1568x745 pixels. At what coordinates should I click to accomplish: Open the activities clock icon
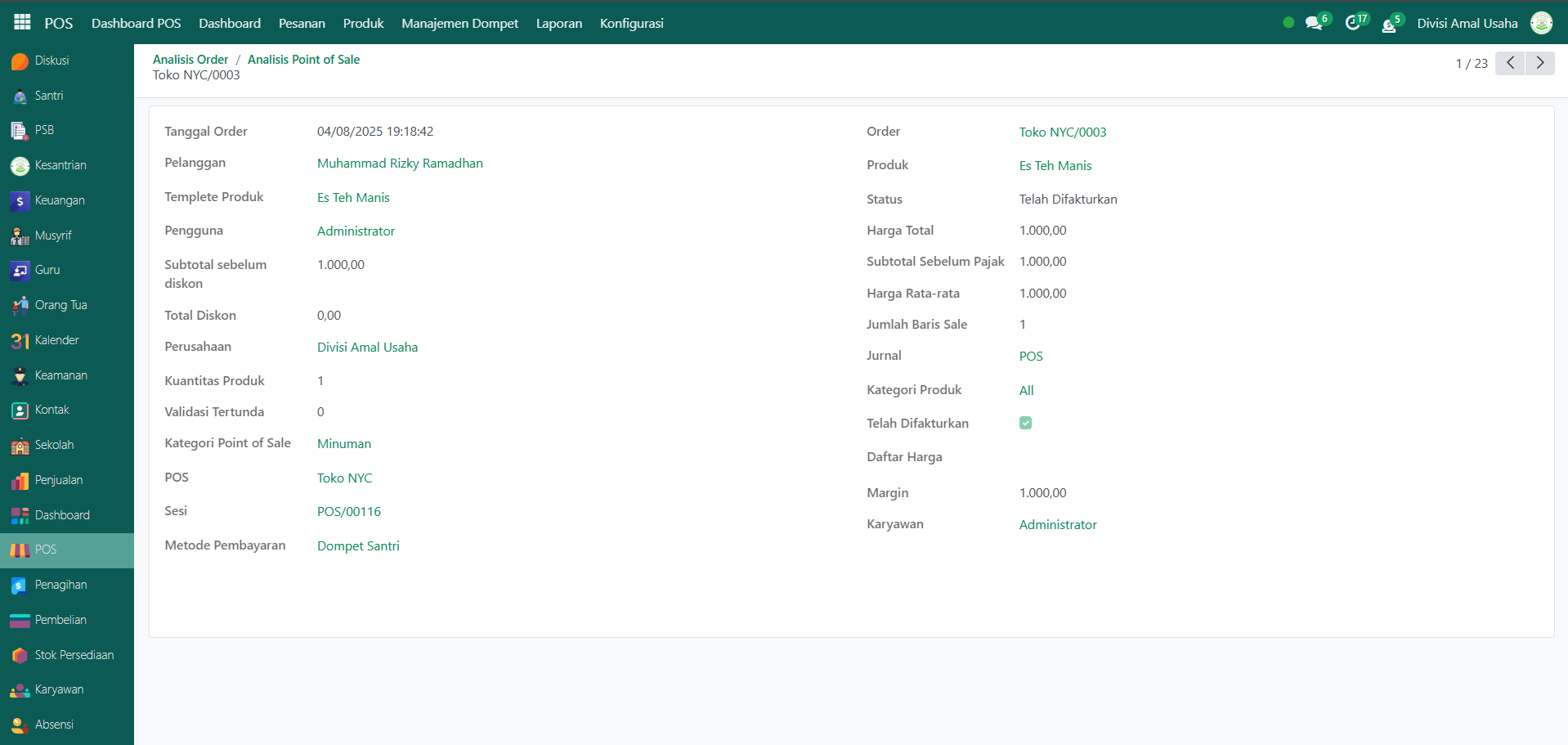tap(1353, 23)
